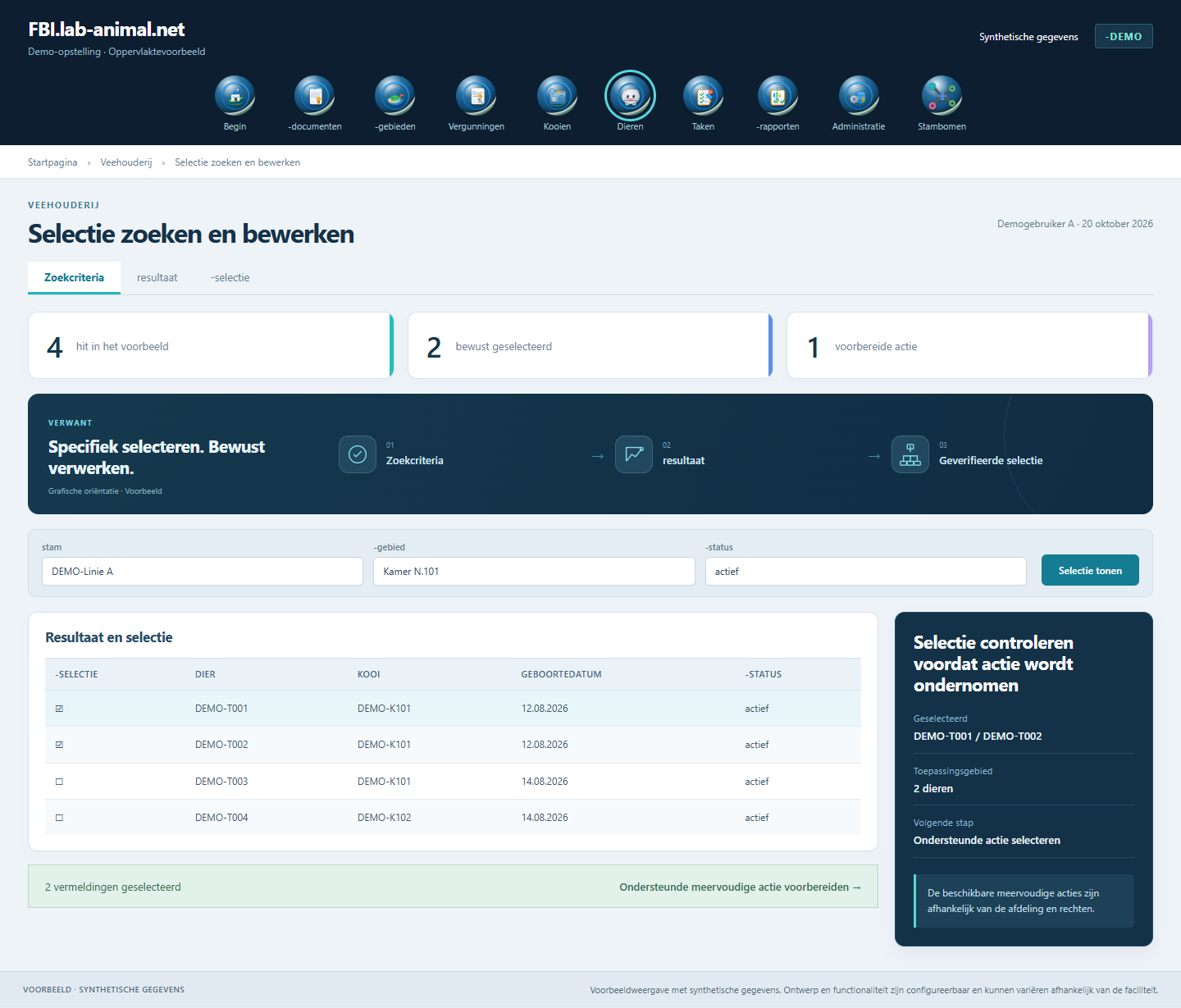
Task: Open the Taken checklist icon
Action: [x=703, y=96]
